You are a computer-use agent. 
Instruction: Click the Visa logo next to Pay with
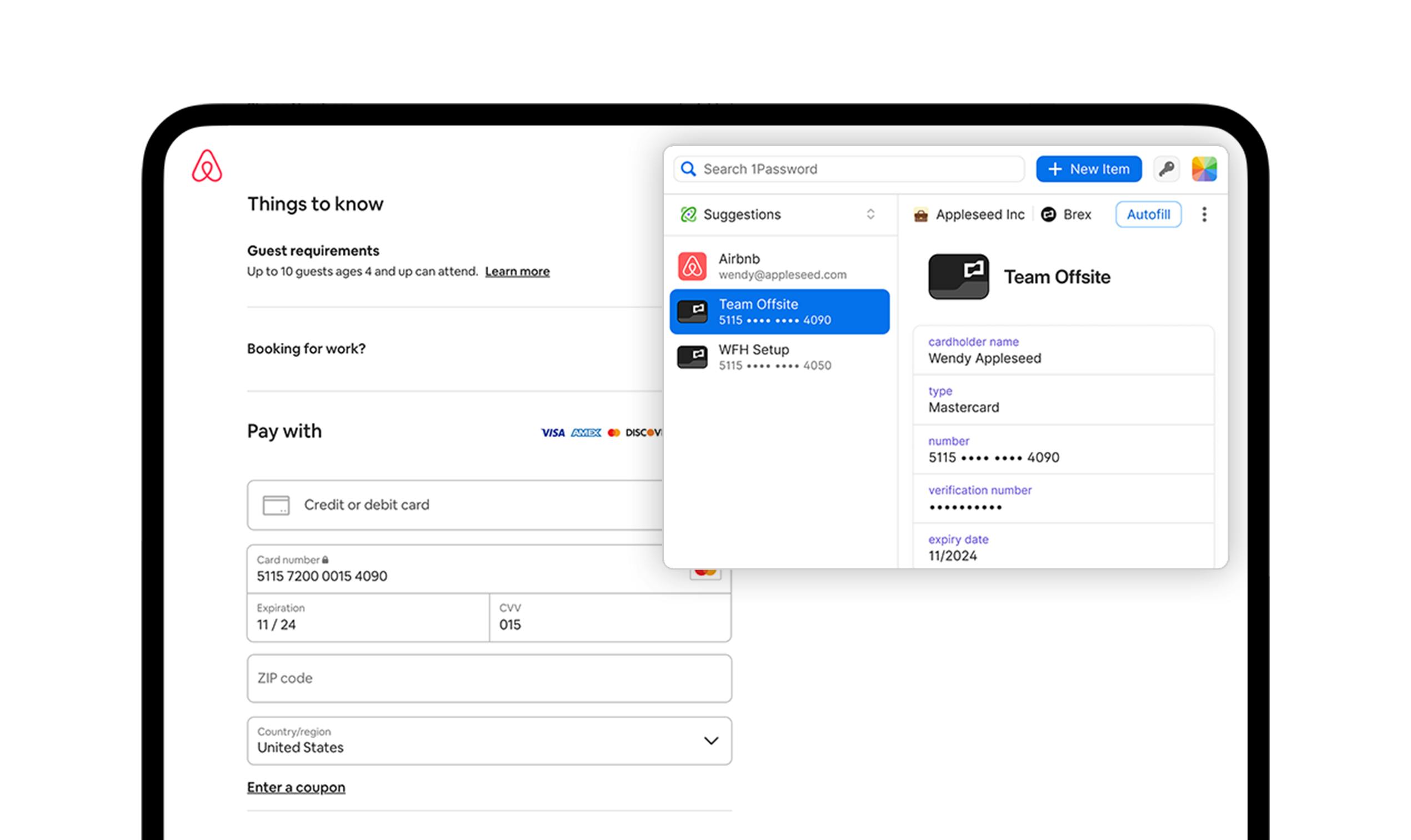tap(553, 433)
